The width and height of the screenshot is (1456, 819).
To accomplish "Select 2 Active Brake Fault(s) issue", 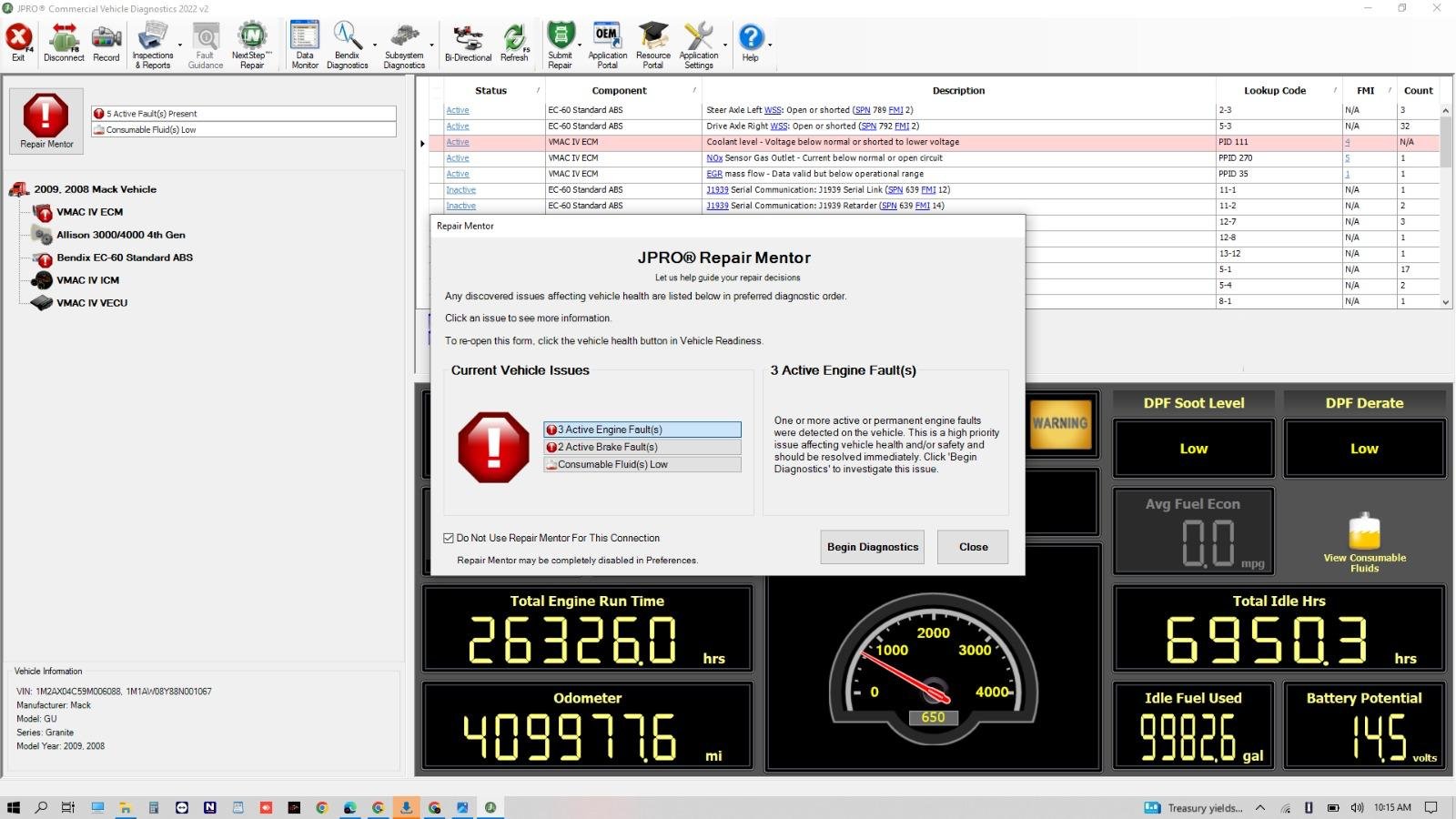I will pyautogui.click(x=642, y=447).
